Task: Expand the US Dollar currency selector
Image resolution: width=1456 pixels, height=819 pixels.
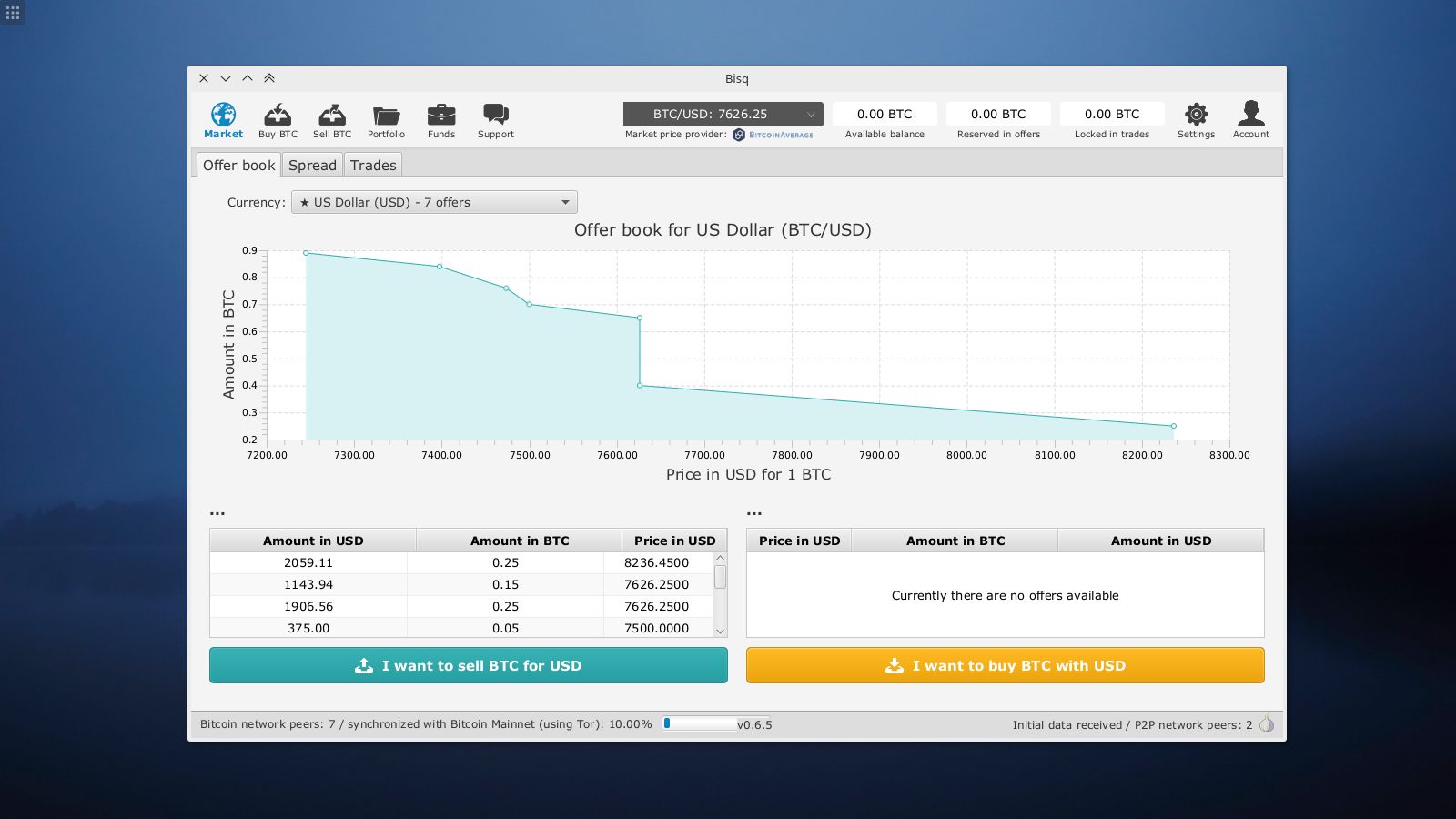Action: [x=434, y=202]
